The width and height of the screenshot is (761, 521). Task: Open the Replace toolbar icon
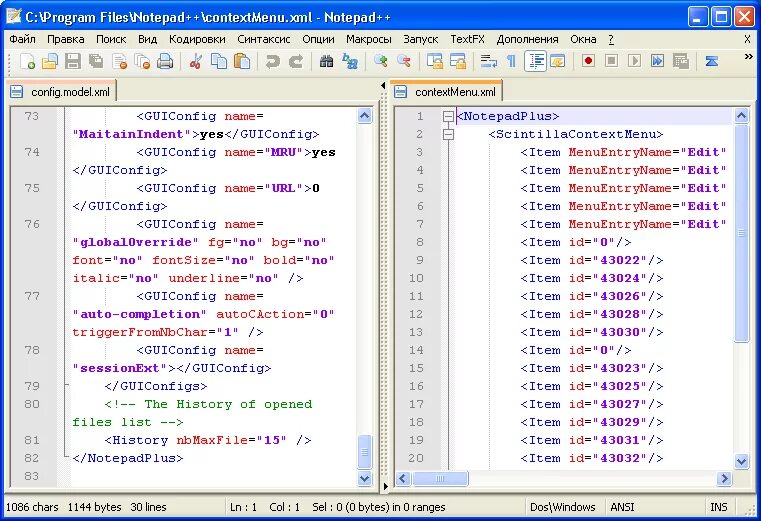(x=349, y=61)
